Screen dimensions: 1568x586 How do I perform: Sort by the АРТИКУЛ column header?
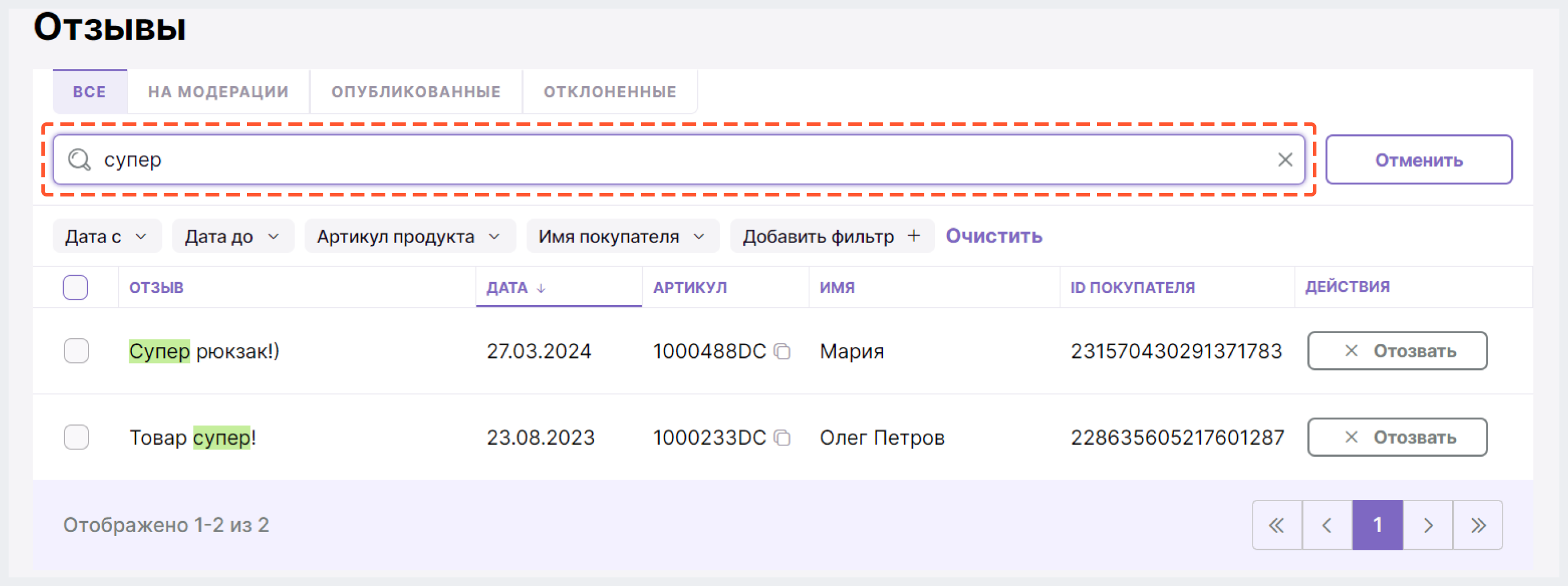pos(690,287)
